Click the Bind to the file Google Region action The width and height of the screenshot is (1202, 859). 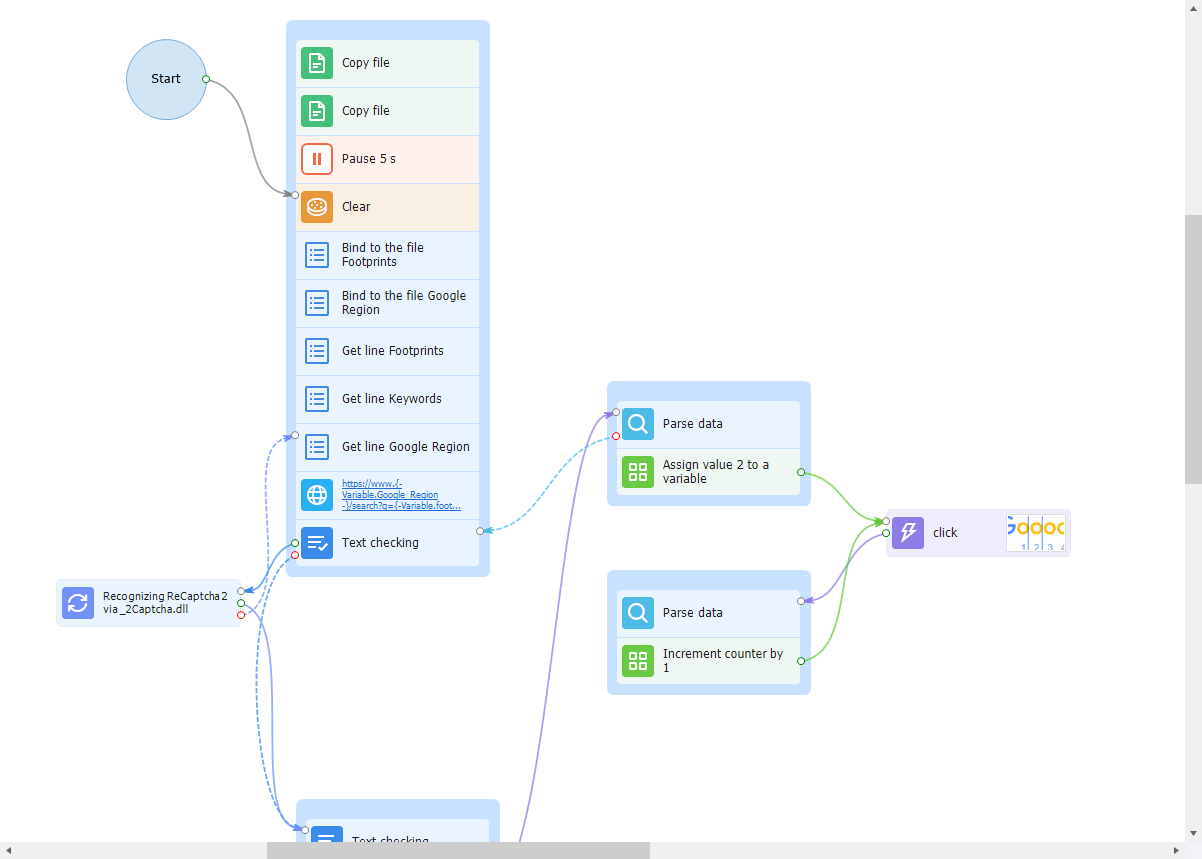(403, 303)
